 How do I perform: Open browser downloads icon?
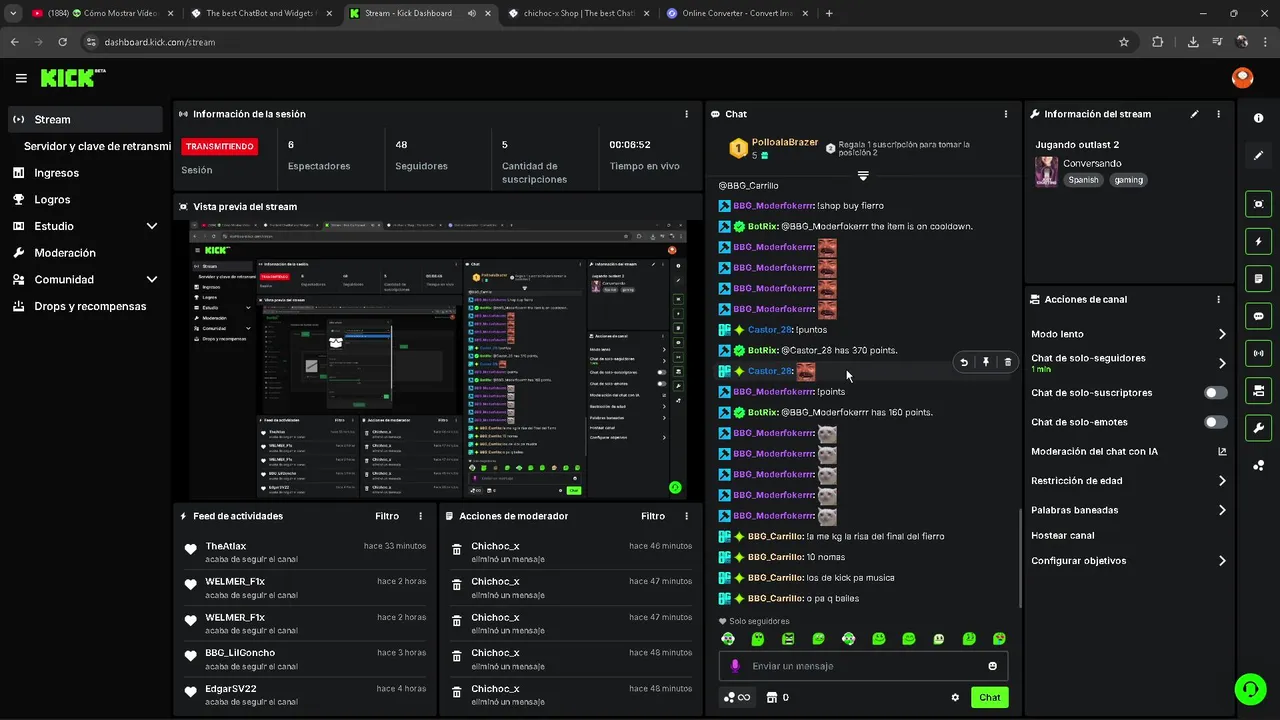tap(1193, 42)
